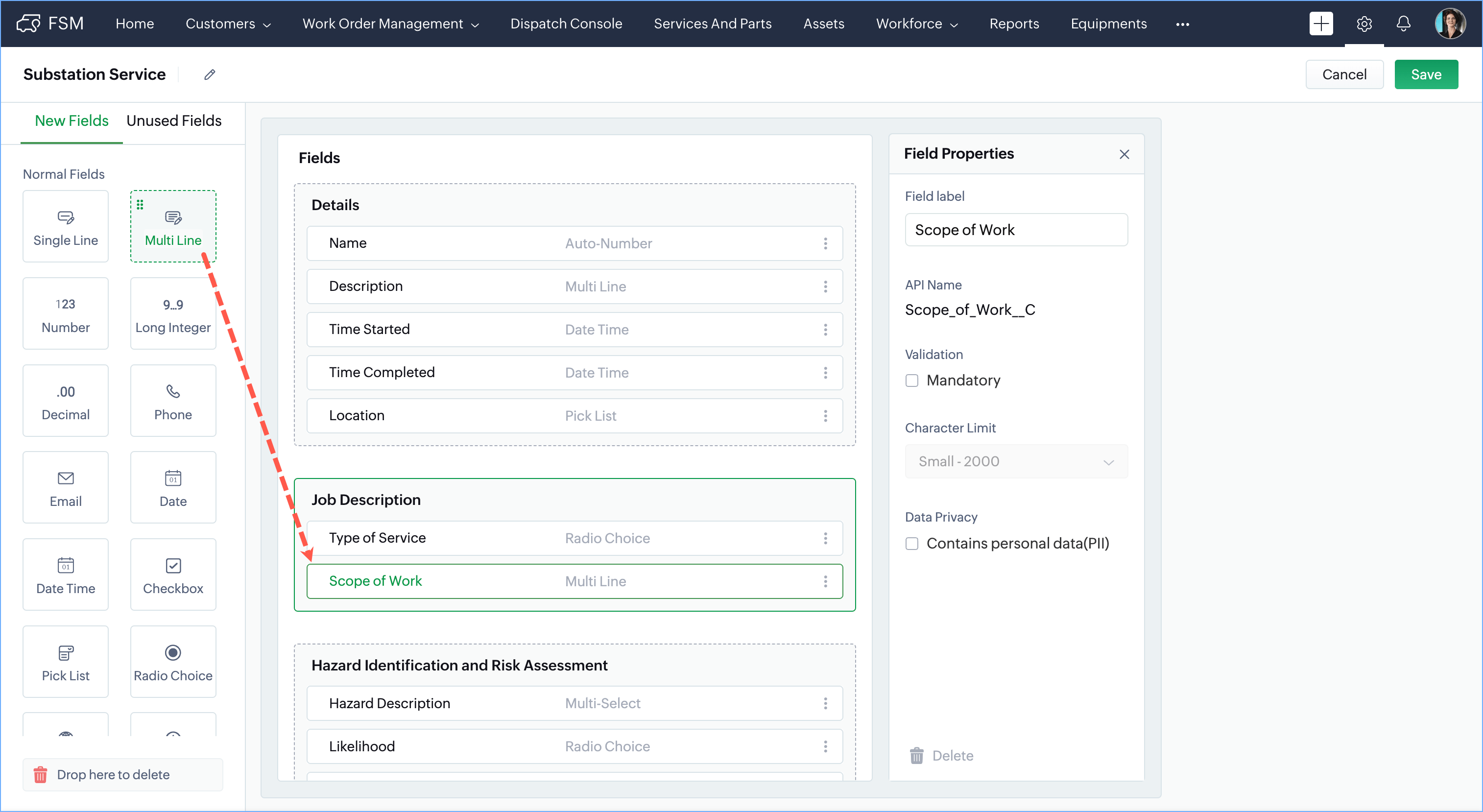Click the pencil edit icon beside Substation Service

210,75
